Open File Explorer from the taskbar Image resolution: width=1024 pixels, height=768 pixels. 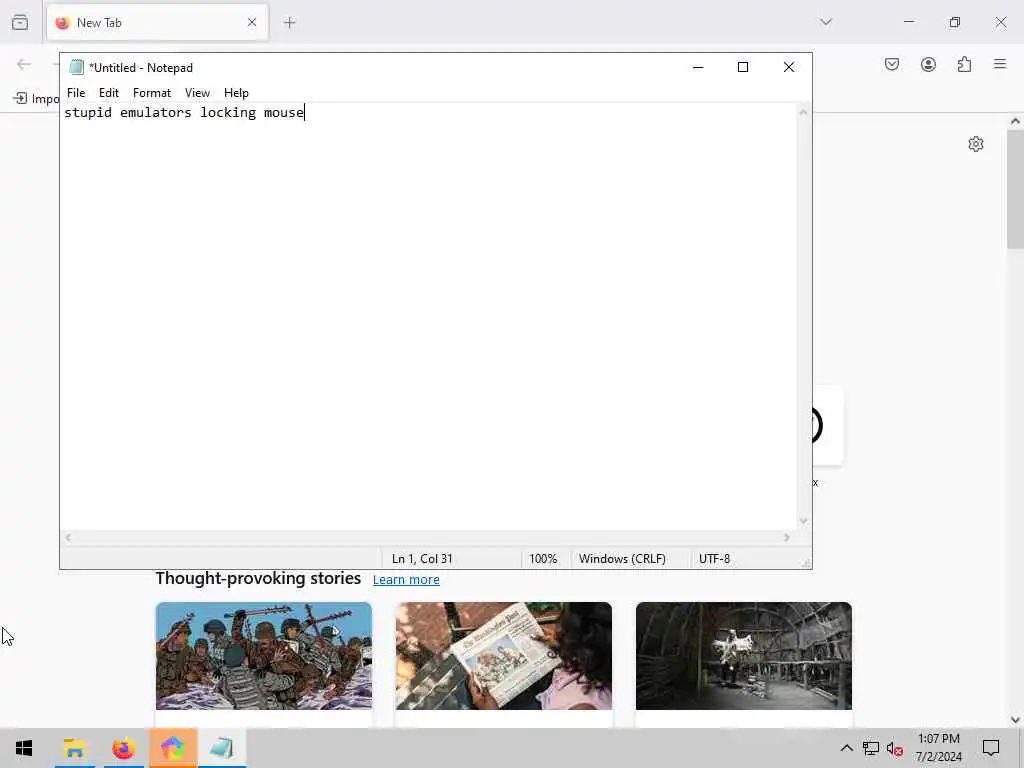[x=74, y=748]
